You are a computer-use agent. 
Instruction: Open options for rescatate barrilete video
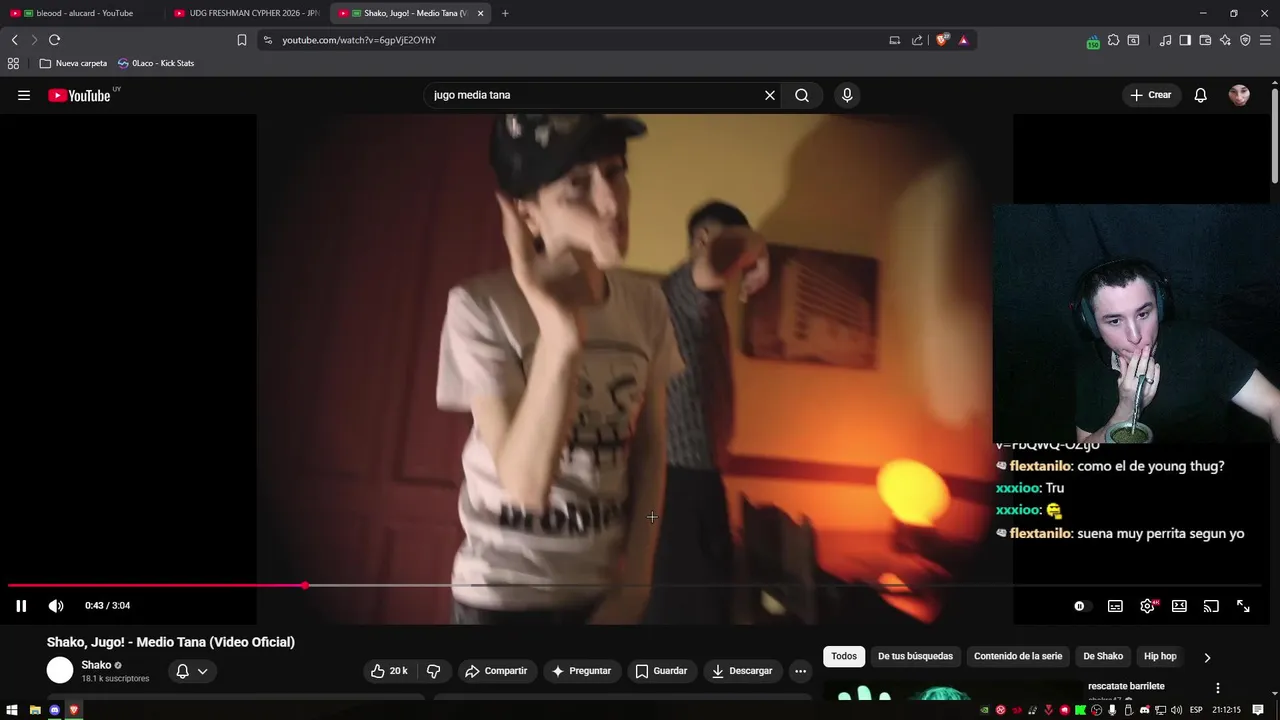1217,688
